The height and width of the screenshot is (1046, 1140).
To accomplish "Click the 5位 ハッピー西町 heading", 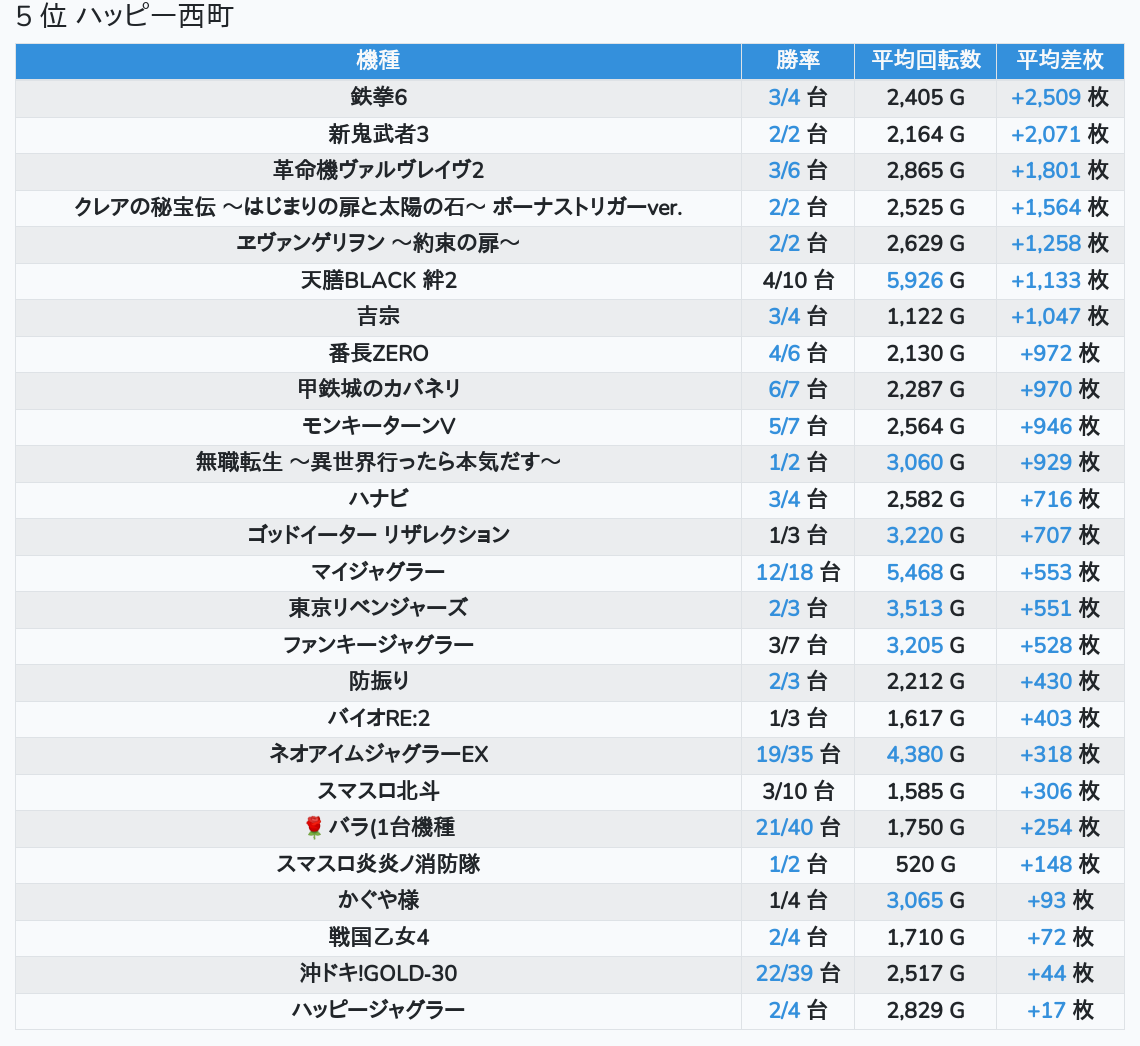I will point(125,17).
